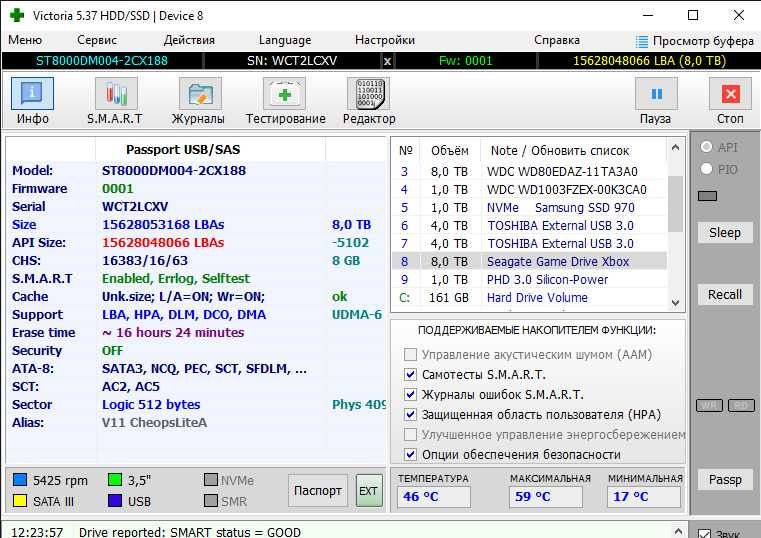Toggle the Звук checkbox
Viewport: 761px width, 538px height.
704,533
